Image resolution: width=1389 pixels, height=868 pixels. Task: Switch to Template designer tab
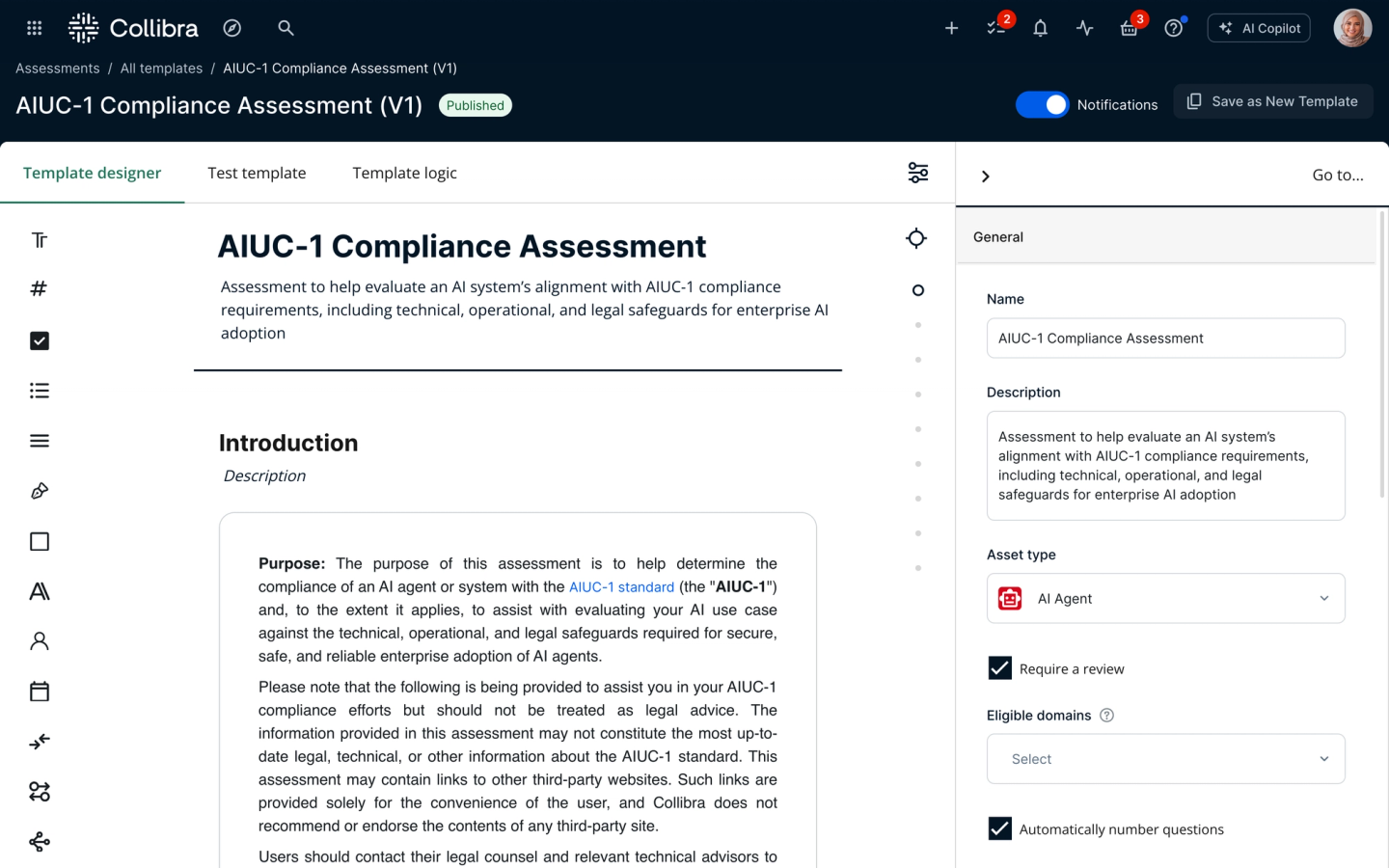click(x=93, y=173)
